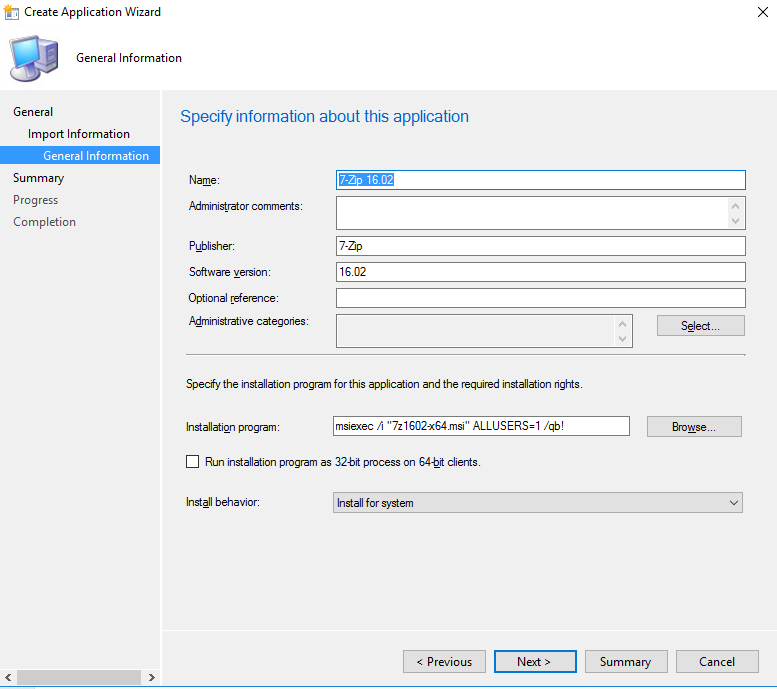The width and height of the screenshot is (777, 689).
Task: Go back with the Previous button
Action: 444,662
